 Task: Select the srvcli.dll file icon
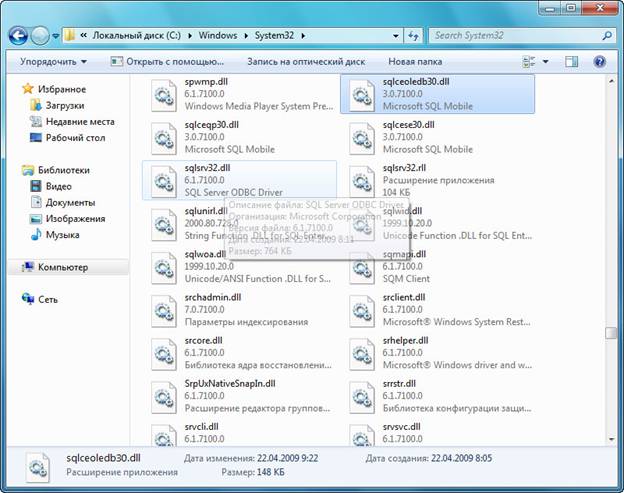[164, 435]
